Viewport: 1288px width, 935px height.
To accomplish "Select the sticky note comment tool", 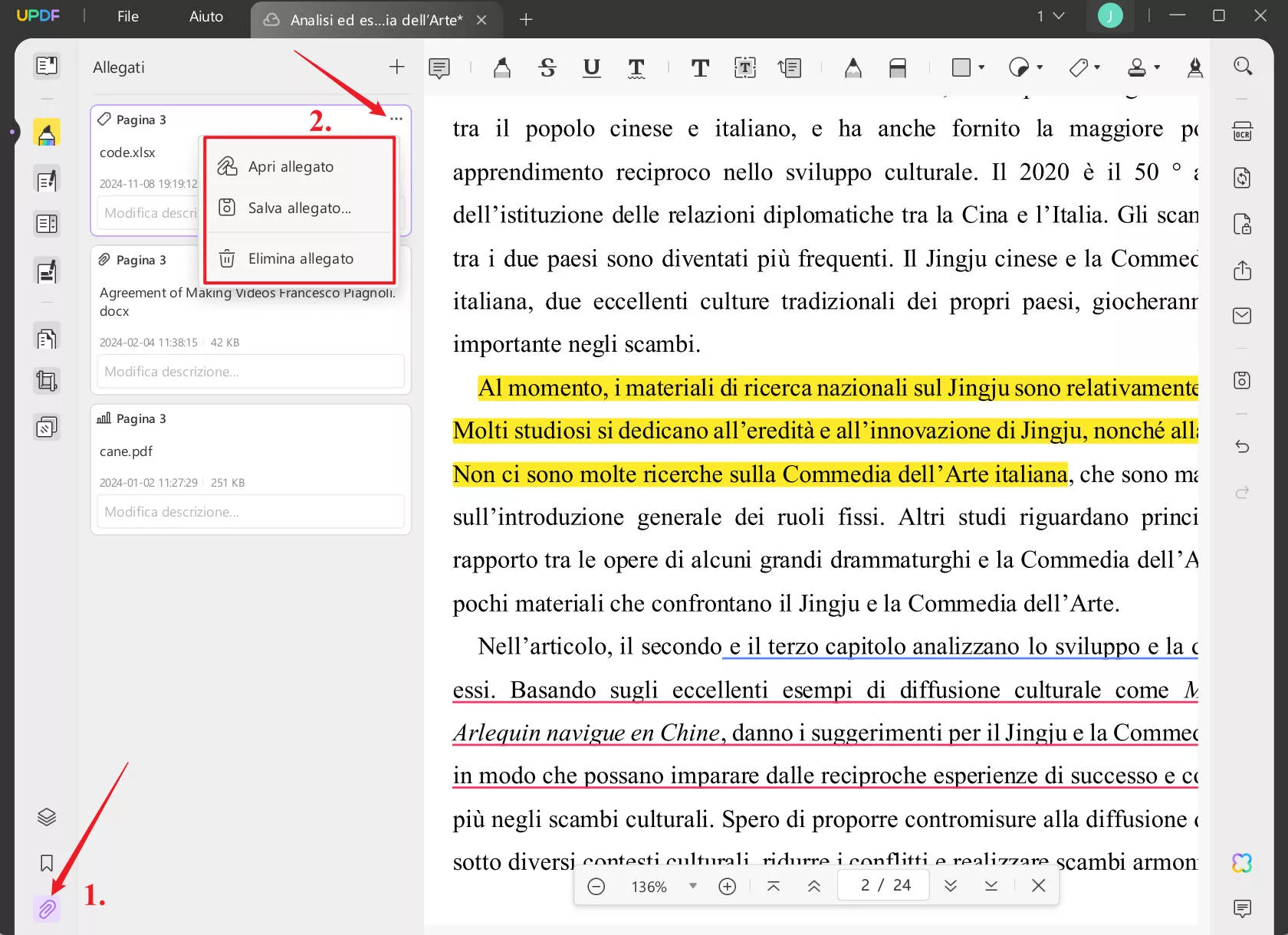I will (439, 68).
